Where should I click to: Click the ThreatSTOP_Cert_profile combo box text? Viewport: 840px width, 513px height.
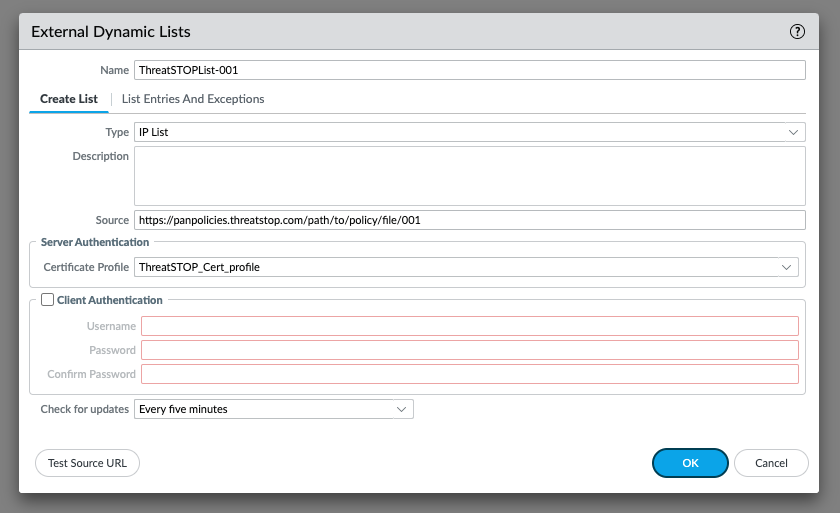[199, 267]
